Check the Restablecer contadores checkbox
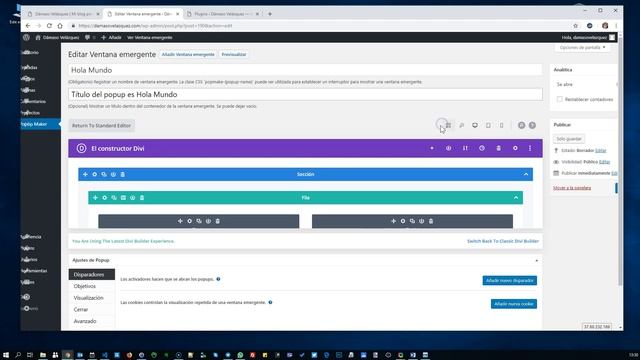 pos(560,99)
